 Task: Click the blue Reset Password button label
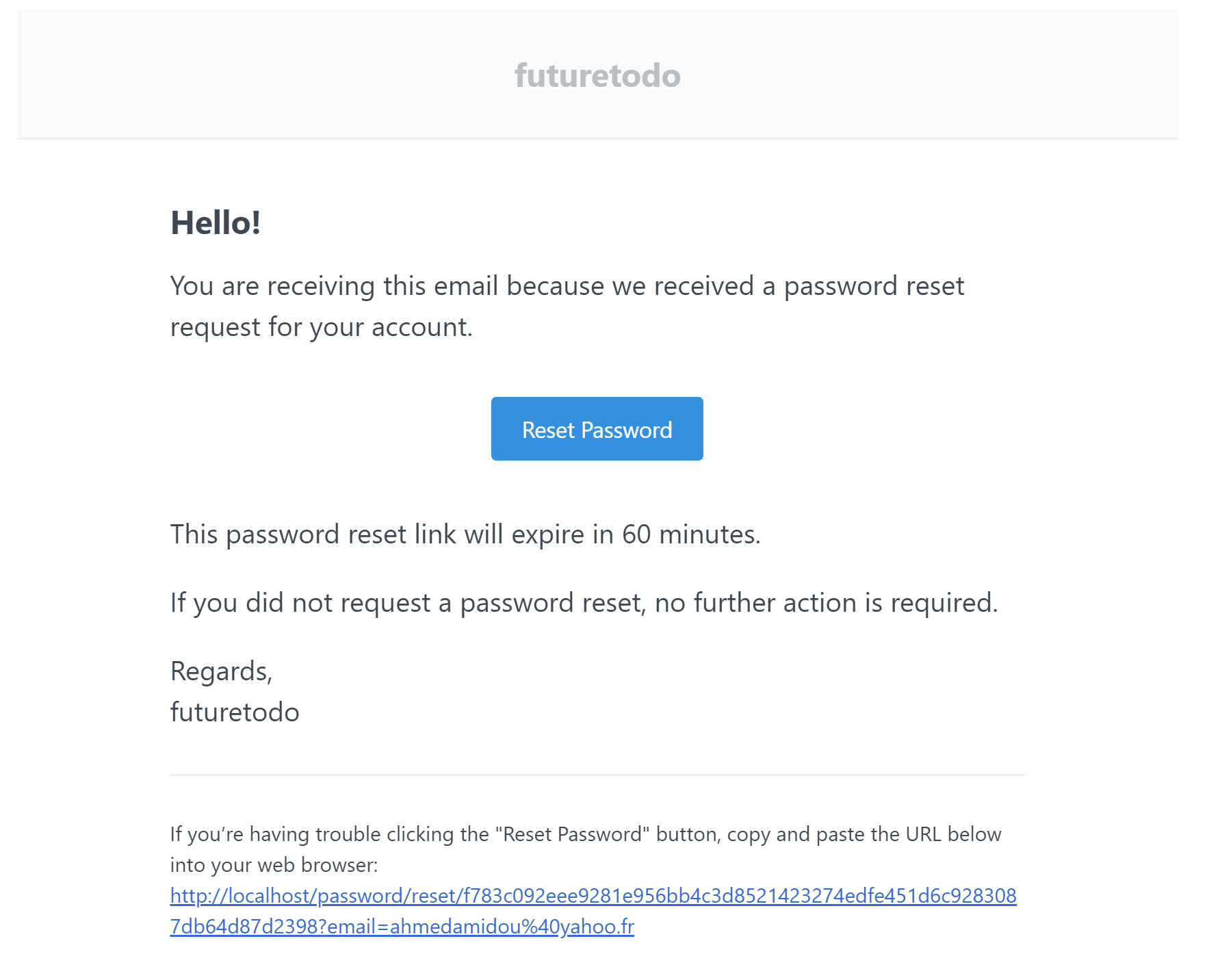pyautogui.click(x=596, y=428)
